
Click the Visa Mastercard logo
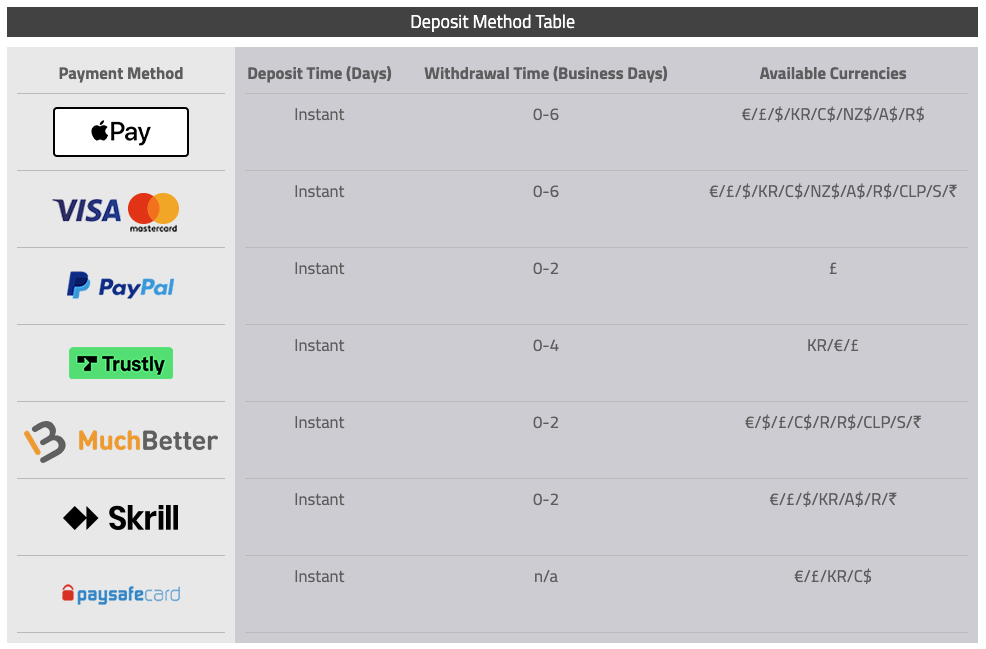(x=116, y=211)
